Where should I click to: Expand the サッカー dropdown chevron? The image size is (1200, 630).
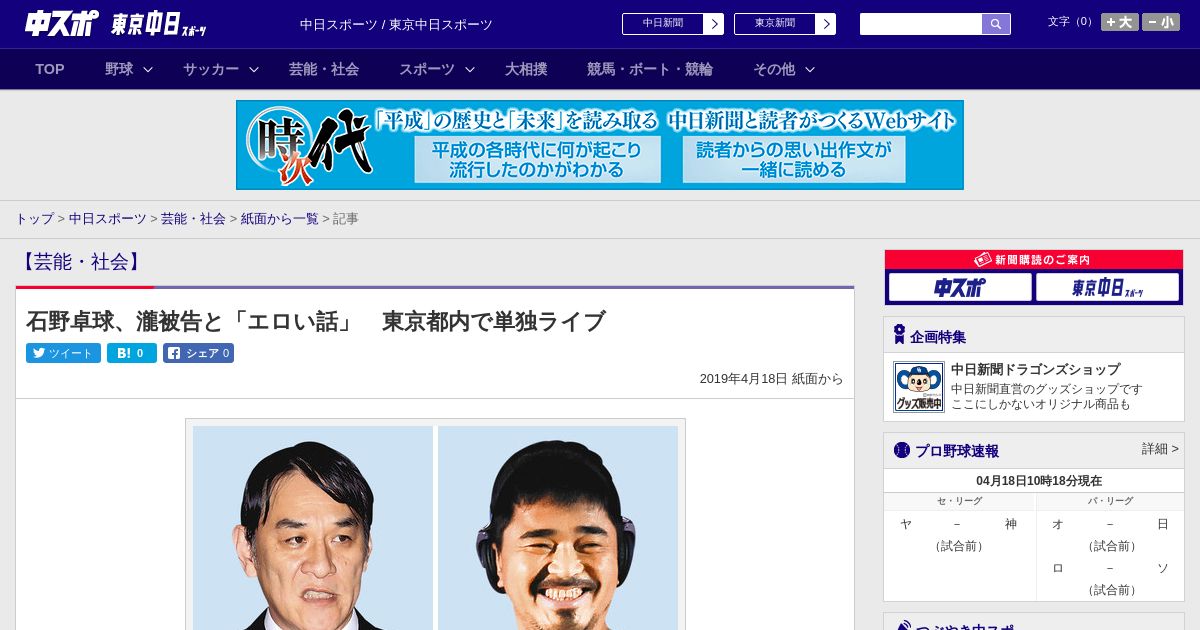coord(254,69)
